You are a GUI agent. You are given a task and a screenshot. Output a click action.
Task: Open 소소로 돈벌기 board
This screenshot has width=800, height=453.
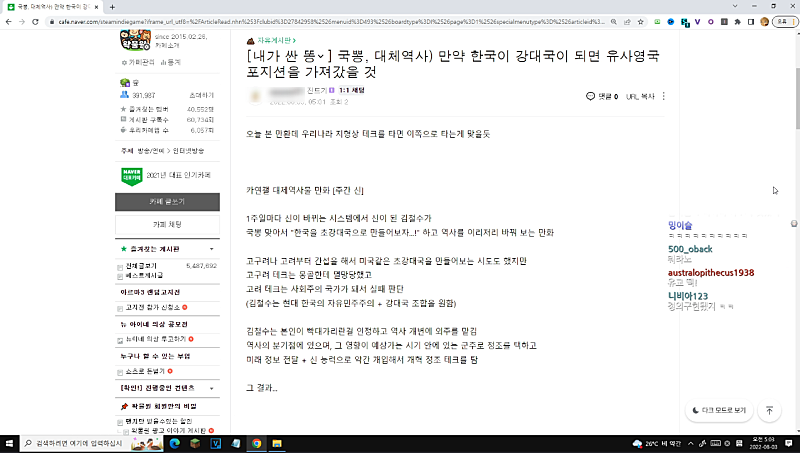[145, 371]
